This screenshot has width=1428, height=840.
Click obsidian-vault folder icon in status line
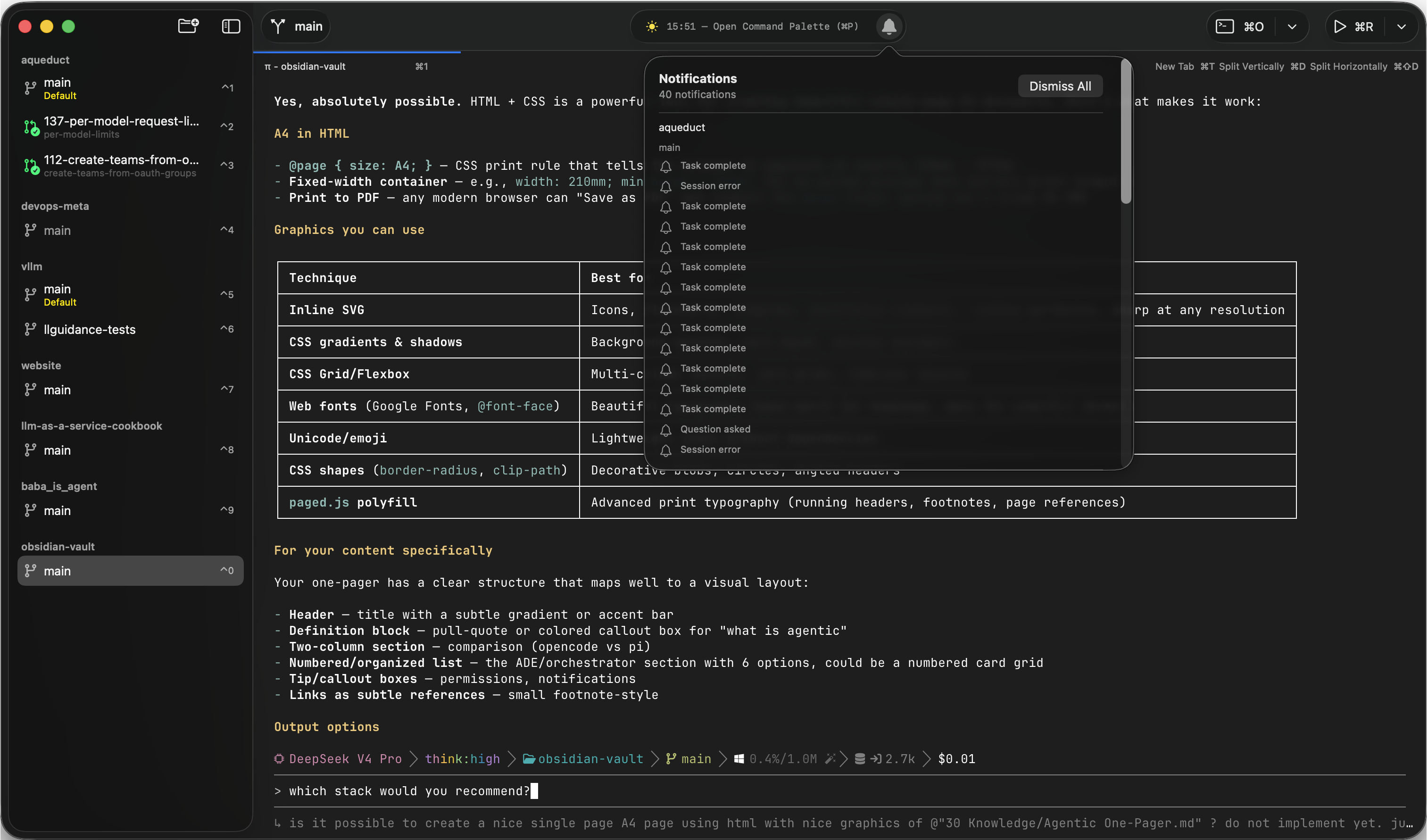(529, 759)
